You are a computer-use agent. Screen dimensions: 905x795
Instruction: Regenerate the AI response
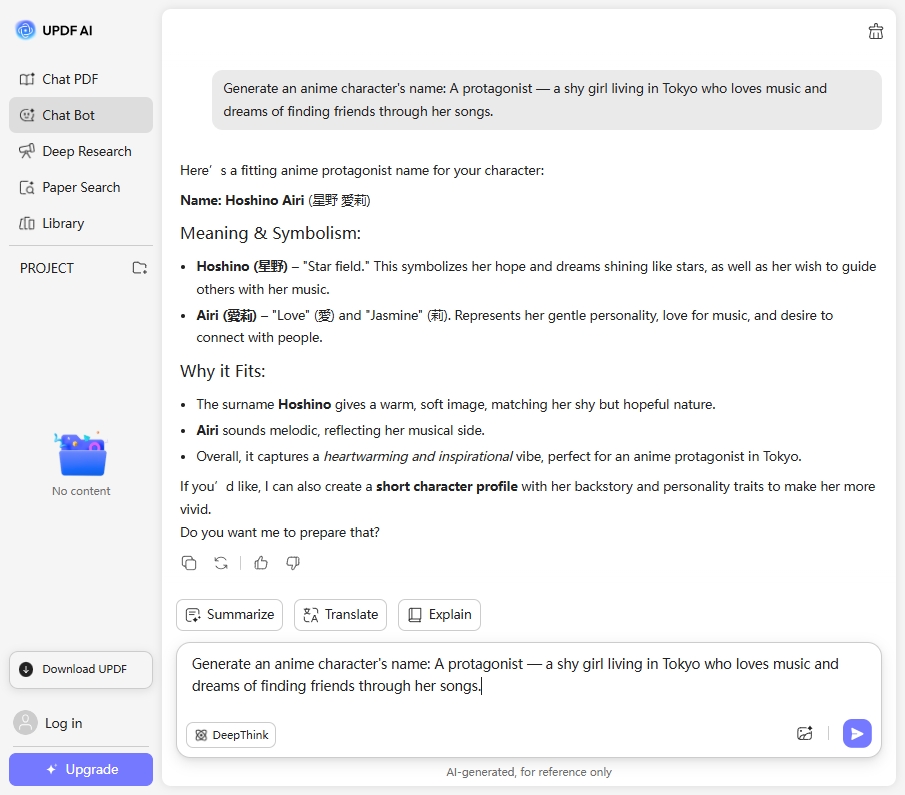point(221,563)
